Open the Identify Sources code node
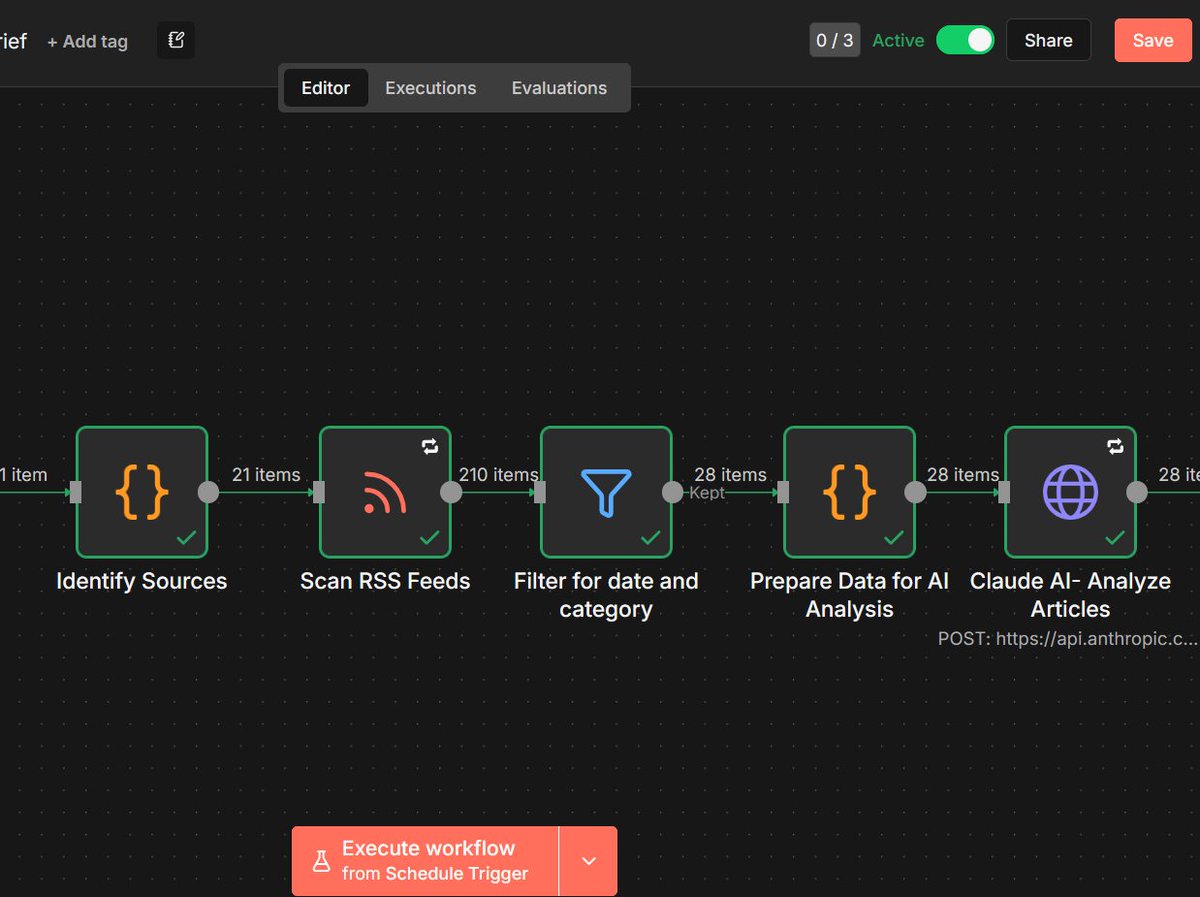The width and height of the screenshot is (1200, 897). 142,492
